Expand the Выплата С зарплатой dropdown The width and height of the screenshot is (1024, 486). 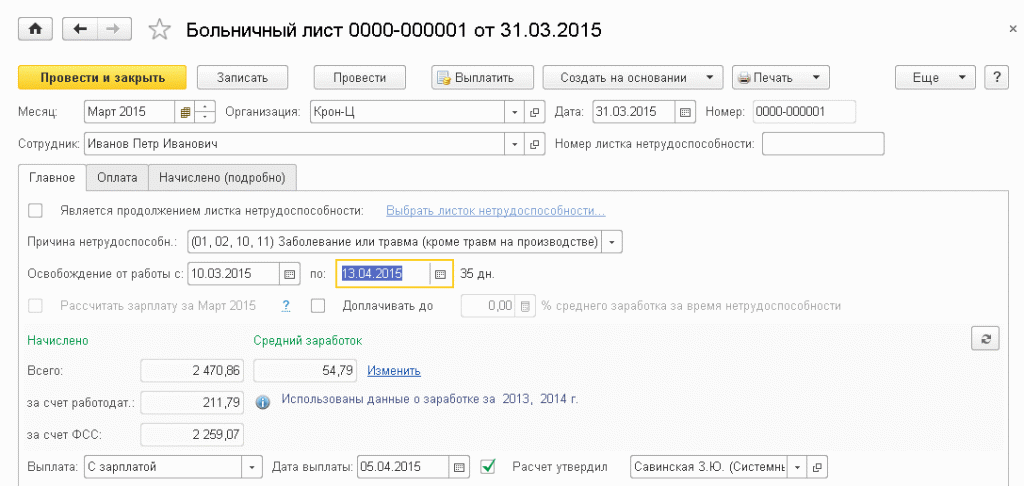(251, 467)
